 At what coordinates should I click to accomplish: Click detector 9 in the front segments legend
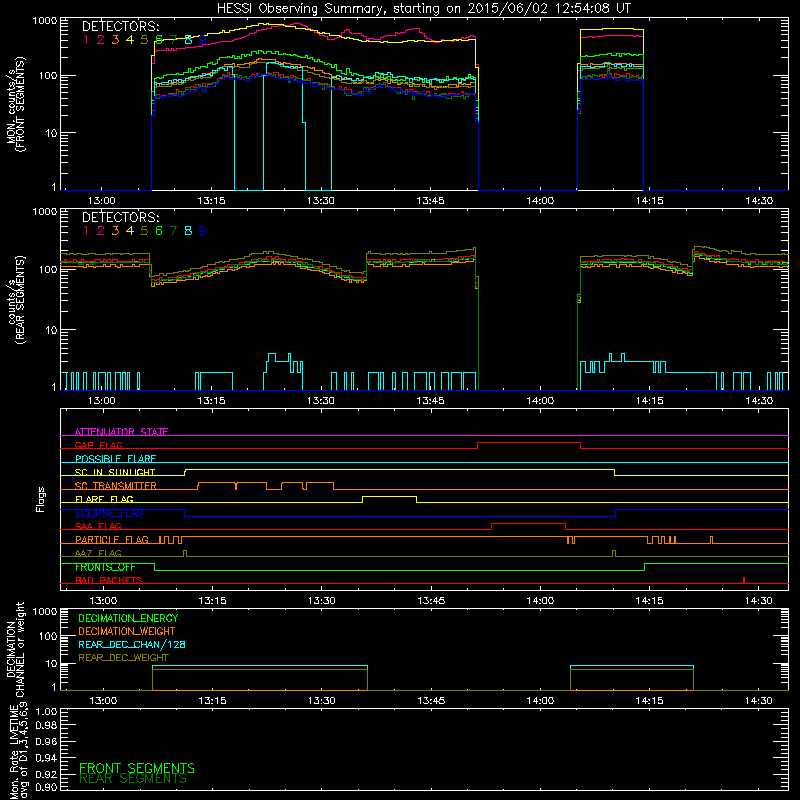tap(203, 40)
